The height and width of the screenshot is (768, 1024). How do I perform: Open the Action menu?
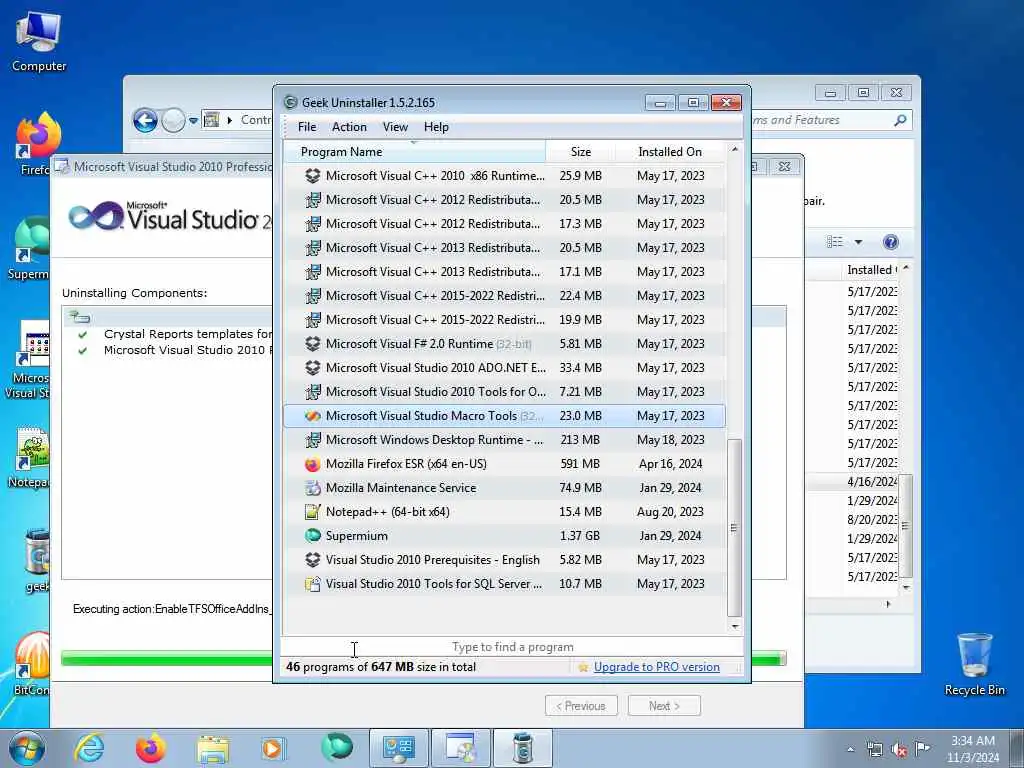[x=349, y=127]
